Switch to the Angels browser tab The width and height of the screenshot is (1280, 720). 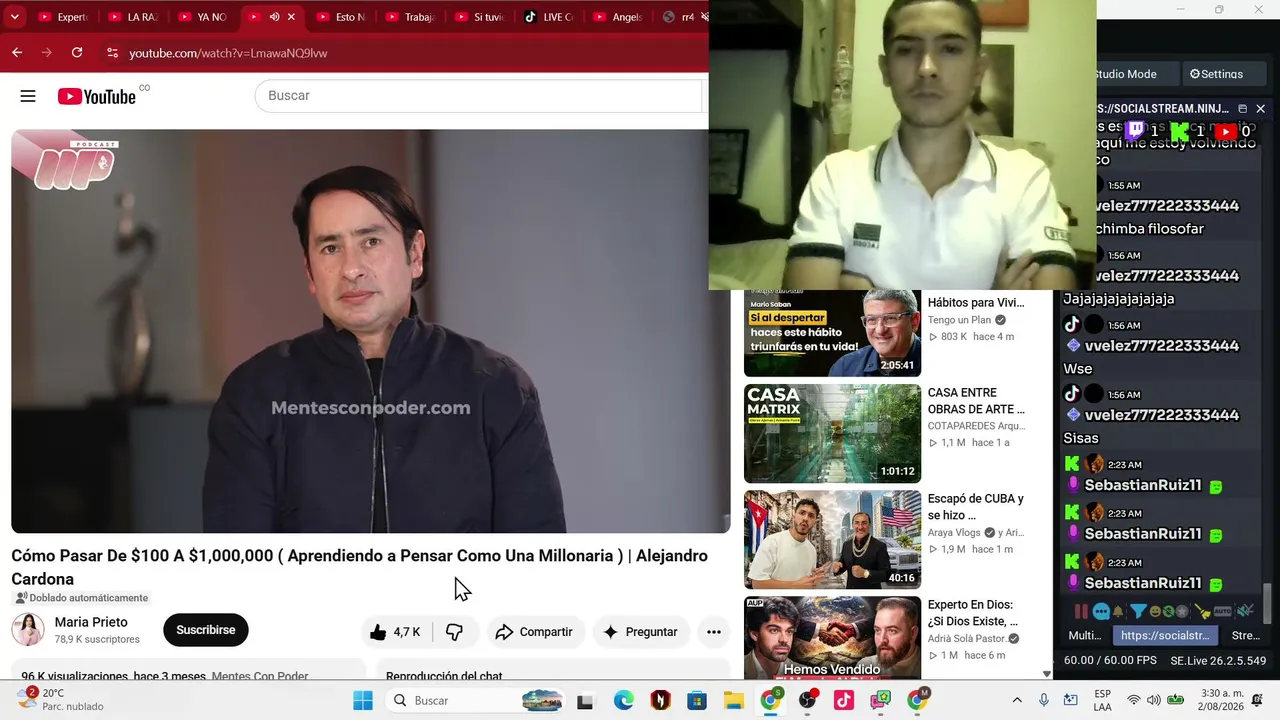(x=617, y=17)
